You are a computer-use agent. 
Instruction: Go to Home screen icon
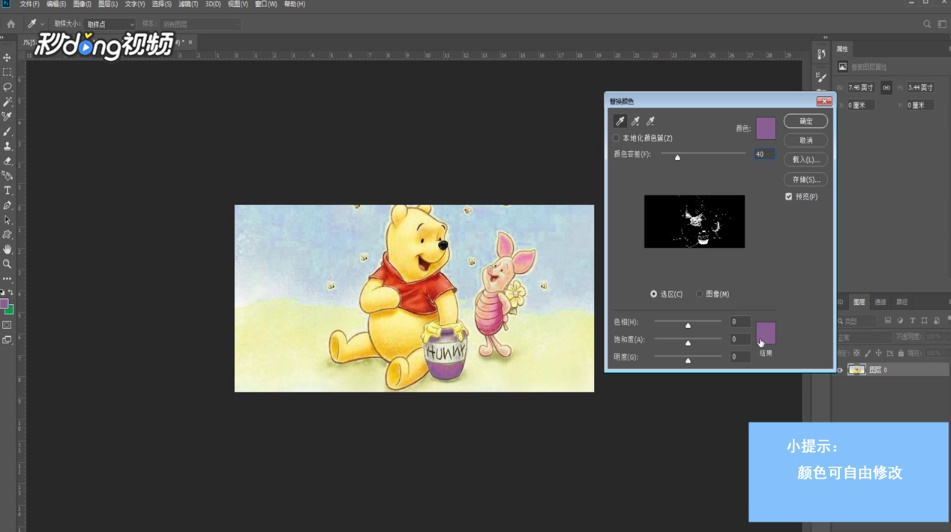pos(11,24)
